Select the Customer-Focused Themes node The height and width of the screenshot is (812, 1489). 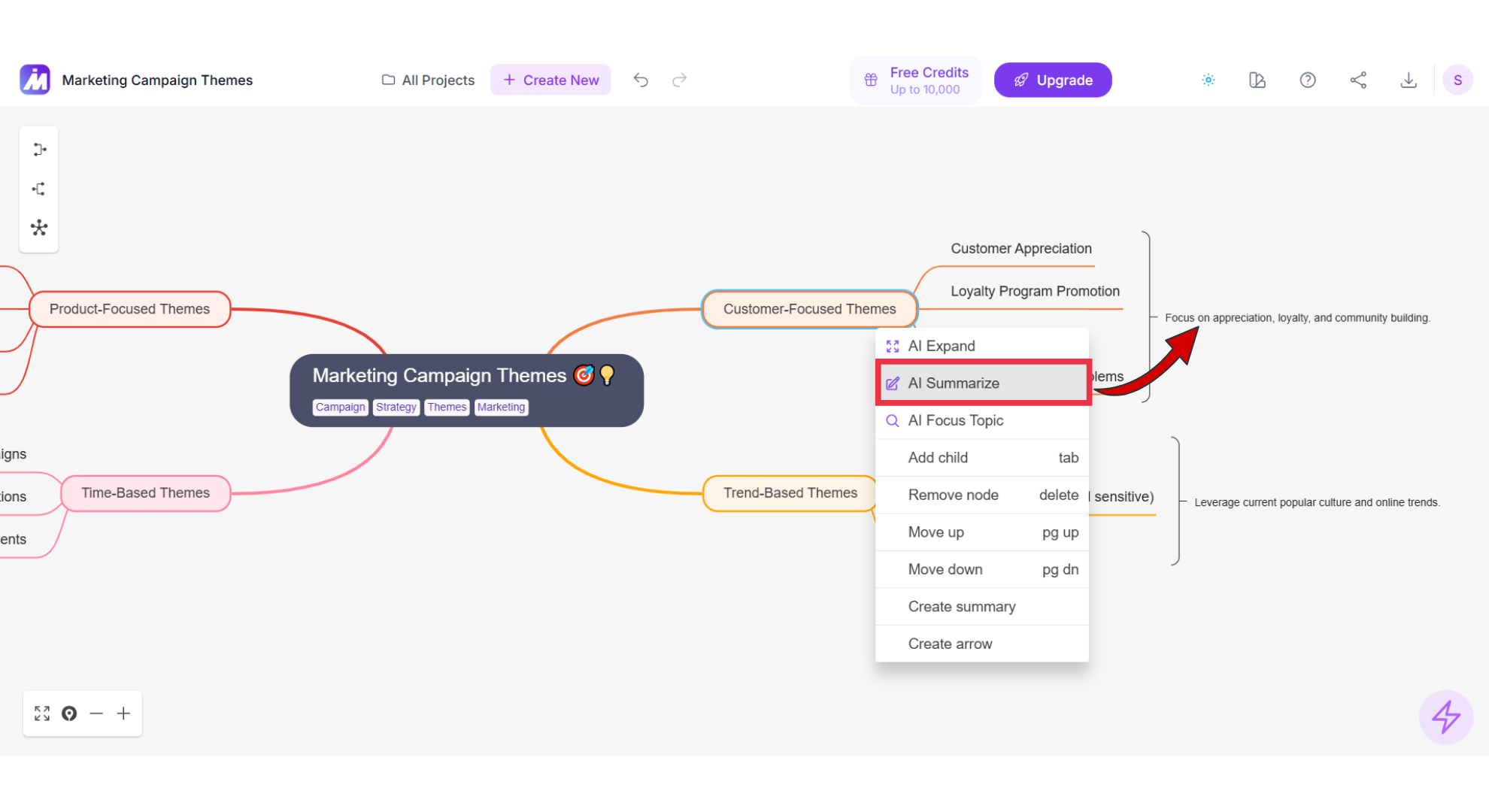(x=809, y=309)
